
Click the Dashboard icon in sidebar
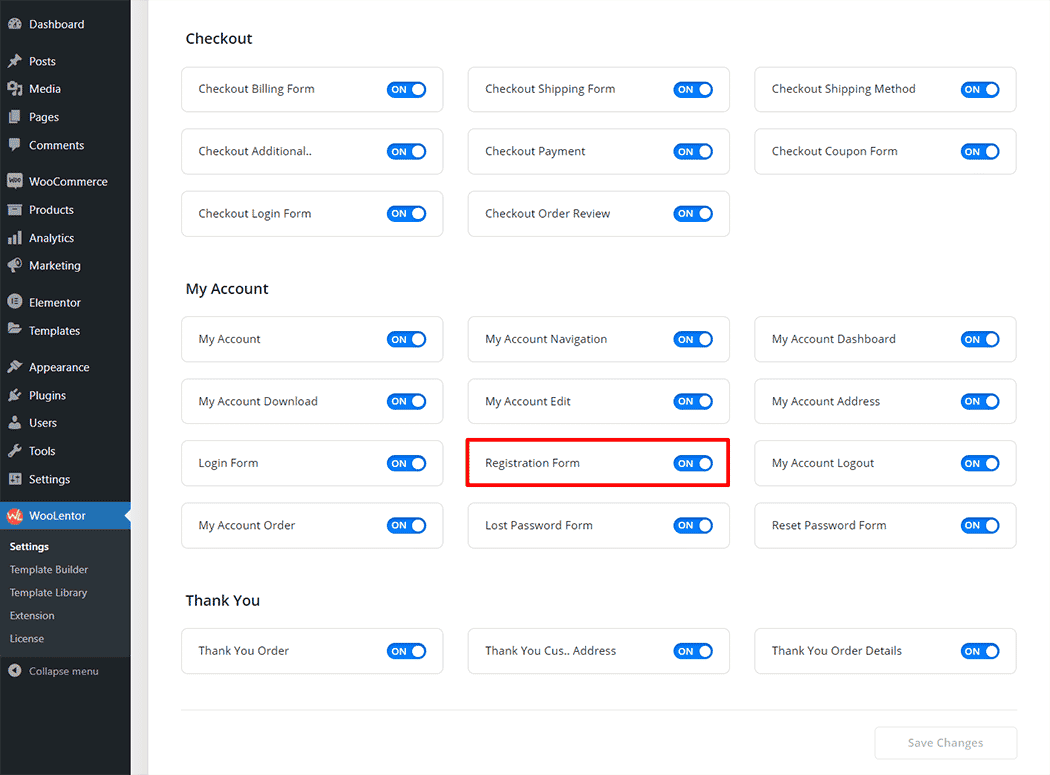pos(15,24)
